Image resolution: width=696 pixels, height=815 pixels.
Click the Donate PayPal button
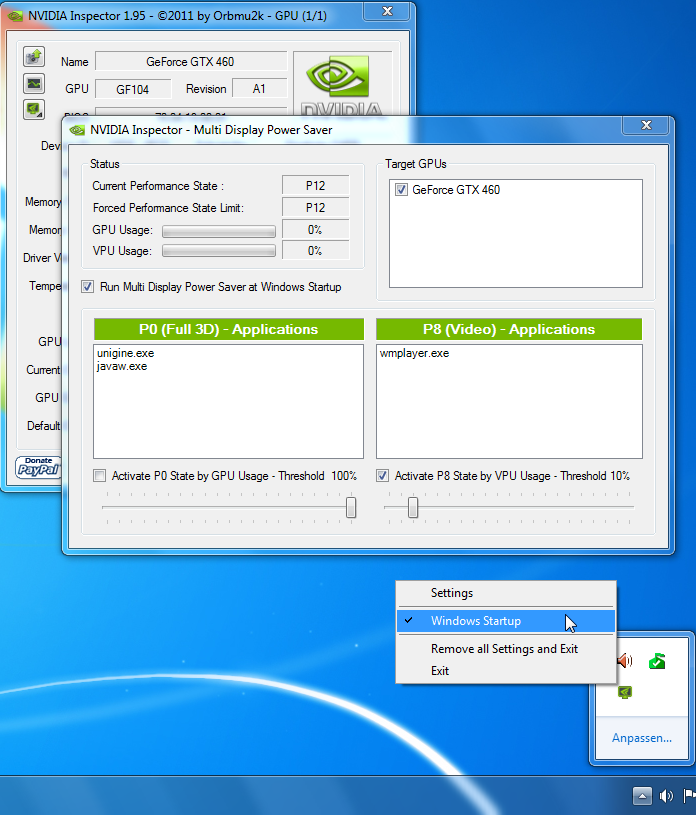(37, 467)
